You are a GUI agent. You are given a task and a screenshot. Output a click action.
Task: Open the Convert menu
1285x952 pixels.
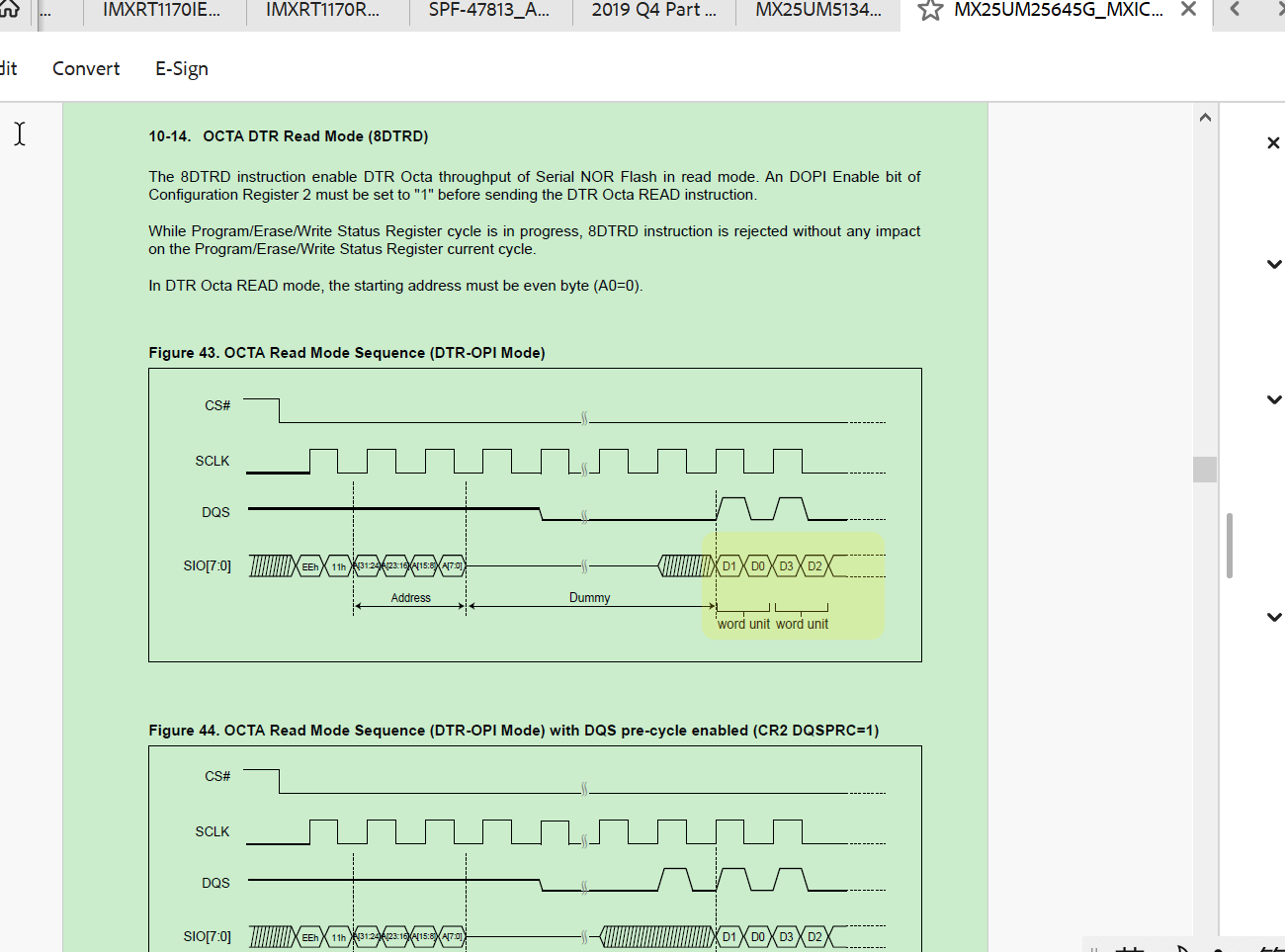tap(86, 68)
